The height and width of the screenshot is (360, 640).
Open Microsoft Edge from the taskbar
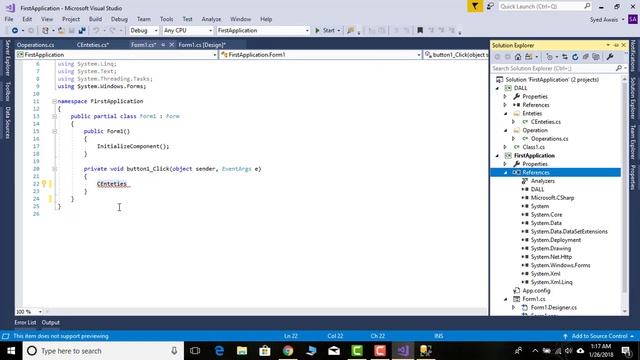click(219, 351)
